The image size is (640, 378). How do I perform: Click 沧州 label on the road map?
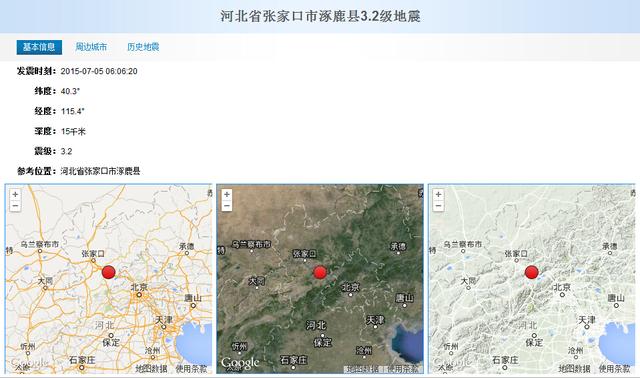153,350
